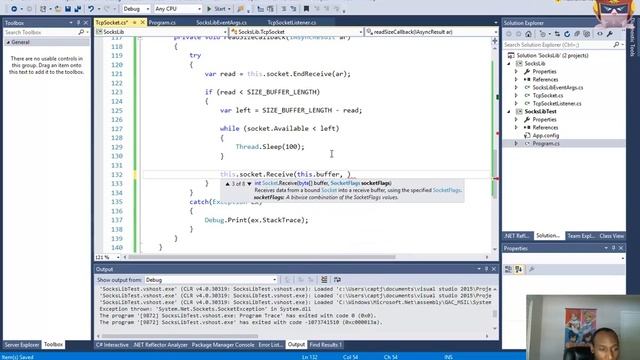Open the Any CPU platform dropdown
This screenshot has height=360, width=640.
tap(178, 9)
